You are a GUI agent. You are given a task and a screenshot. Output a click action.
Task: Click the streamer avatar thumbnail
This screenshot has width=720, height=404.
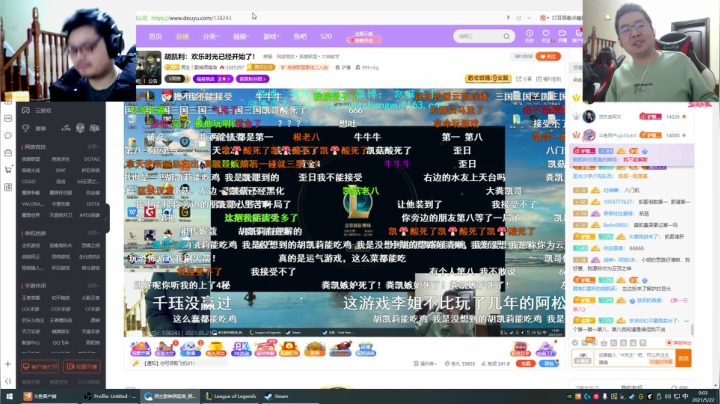(149, 67)
